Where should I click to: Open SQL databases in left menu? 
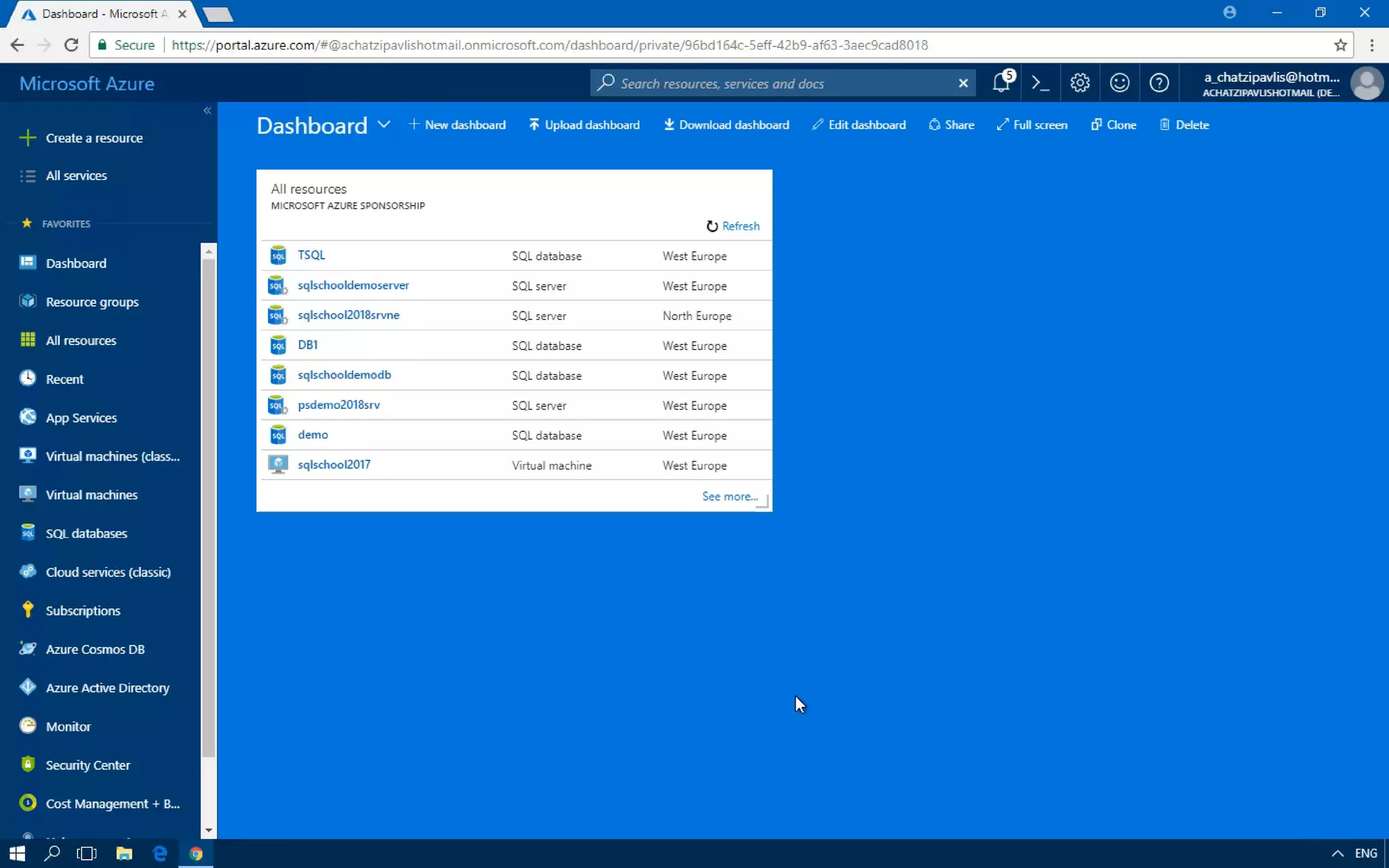86,533
